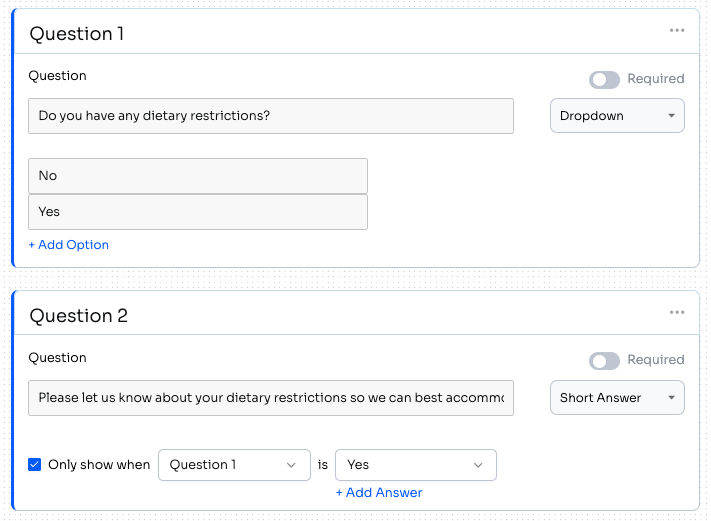Edit the 'No' option field
The width and height of the screenshot is (711, 521).
coord(198,176)
